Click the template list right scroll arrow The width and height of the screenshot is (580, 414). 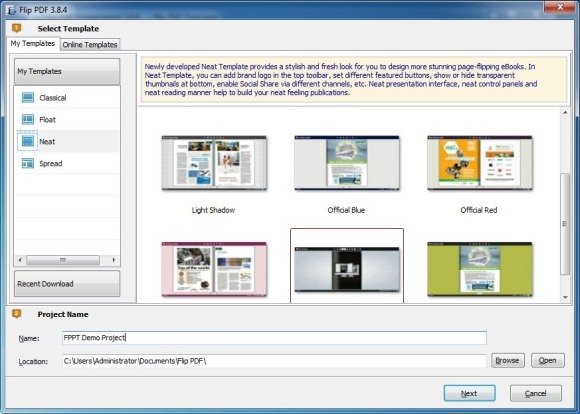[114, 260]
